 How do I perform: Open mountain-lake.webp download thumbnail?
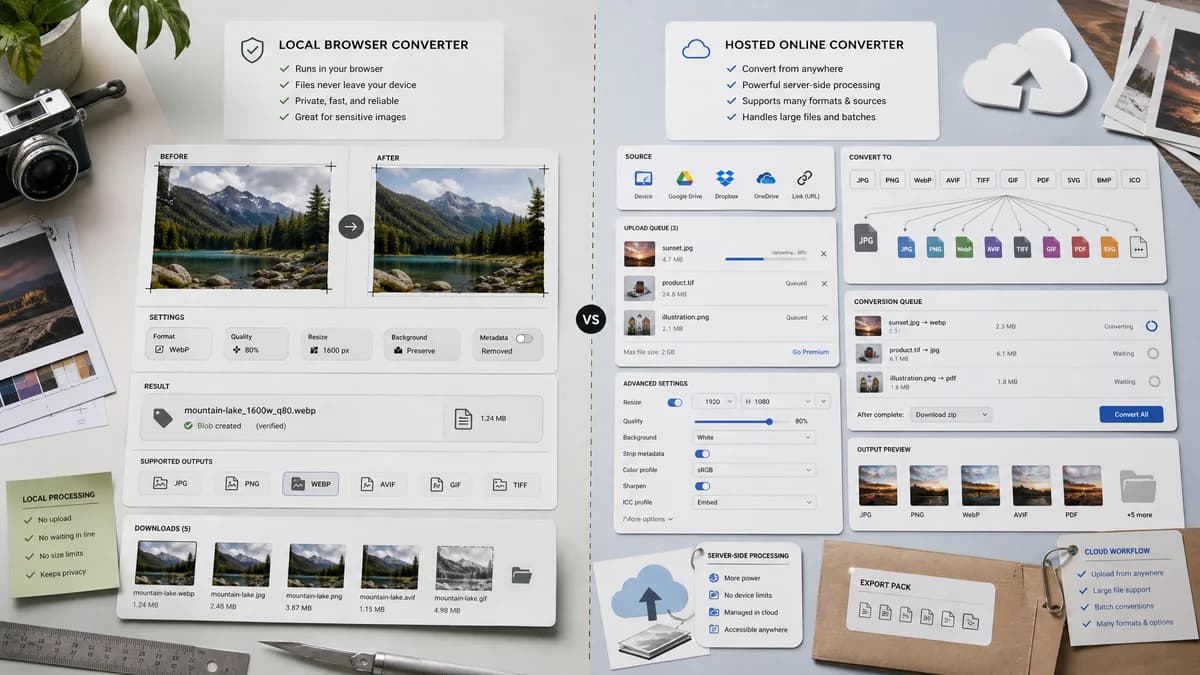[166, 564]
